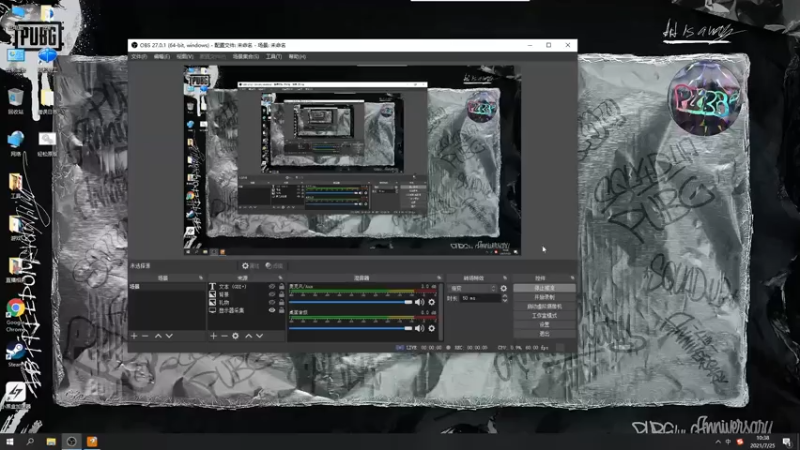
Task: Adjust the microphone/Aux volume slider
Action: 351,302
